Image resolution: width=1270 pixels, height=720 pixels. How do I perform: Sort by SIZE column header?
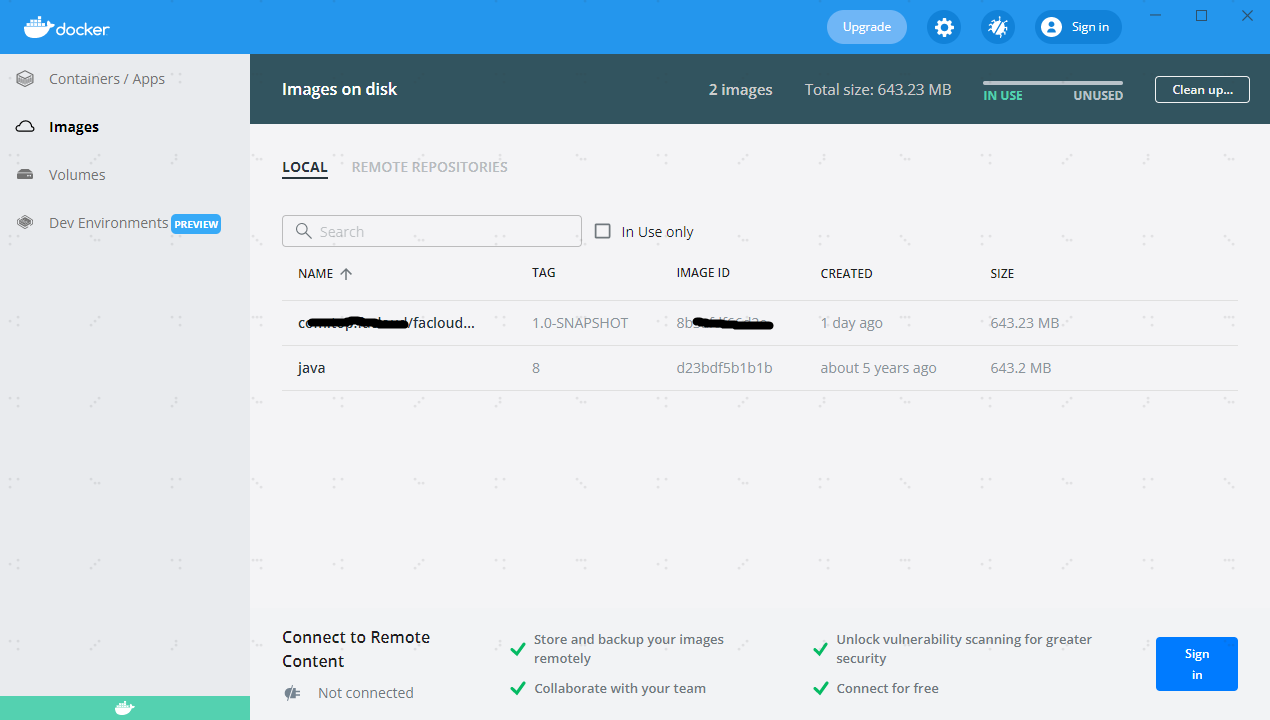click(1002, 273)
